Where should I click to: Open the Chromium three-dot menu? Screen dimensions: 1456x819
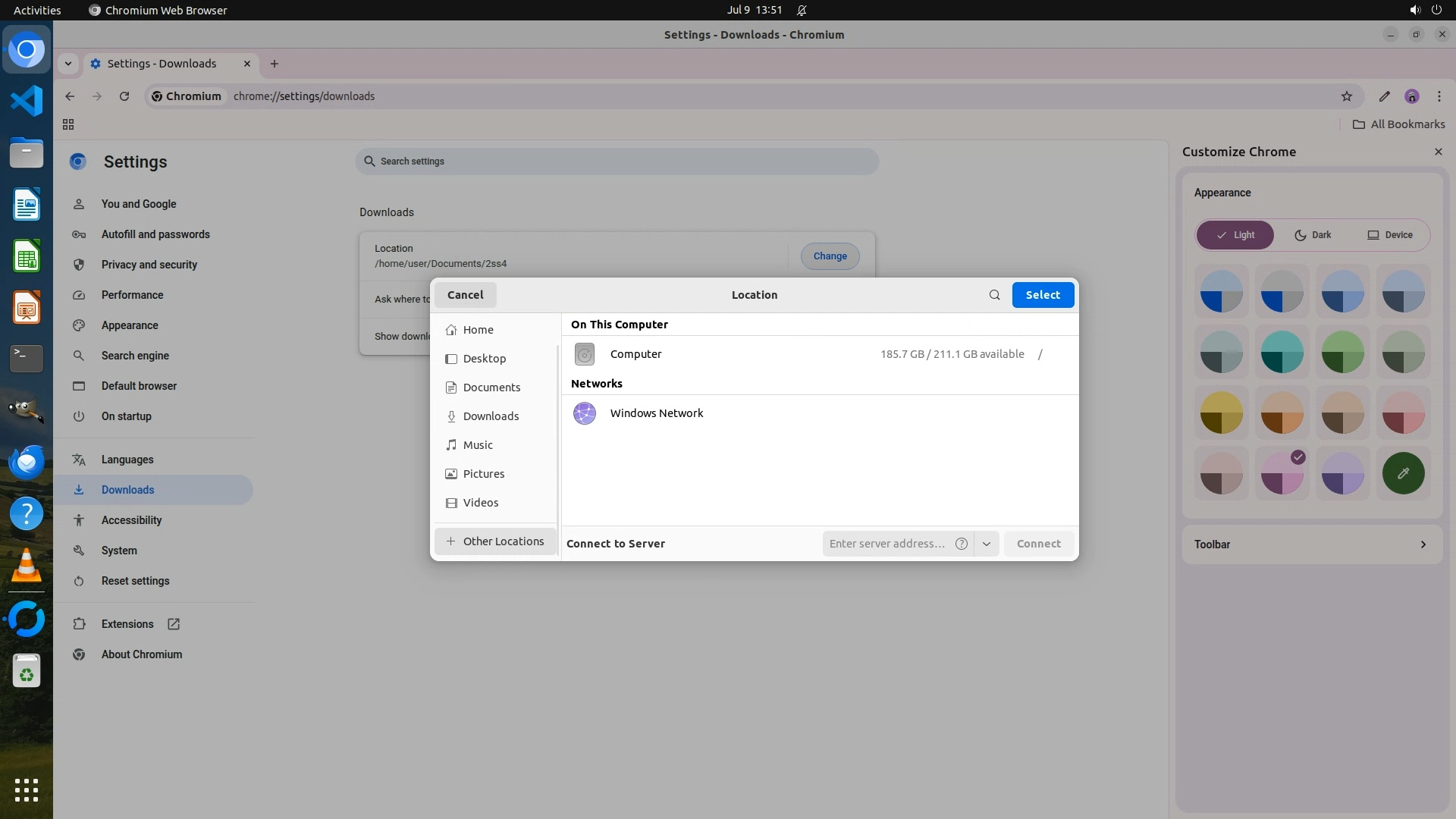(1439, 96)
